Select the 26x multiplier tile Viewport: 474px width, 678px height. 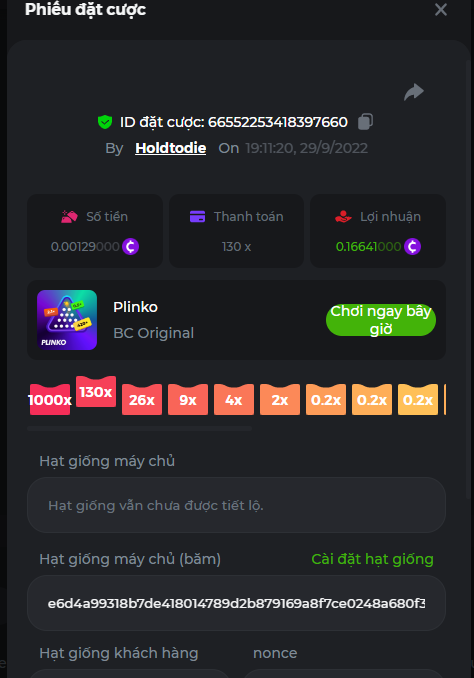142,400
